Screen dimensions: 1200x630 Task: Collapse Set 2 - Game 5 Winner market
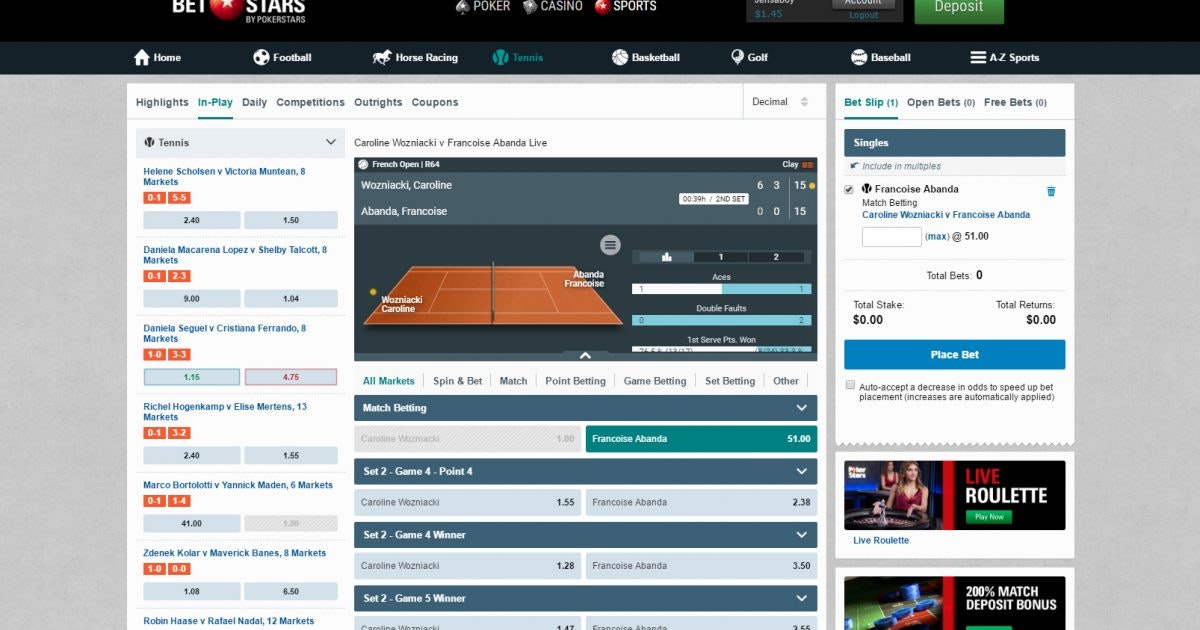point(802,598)
